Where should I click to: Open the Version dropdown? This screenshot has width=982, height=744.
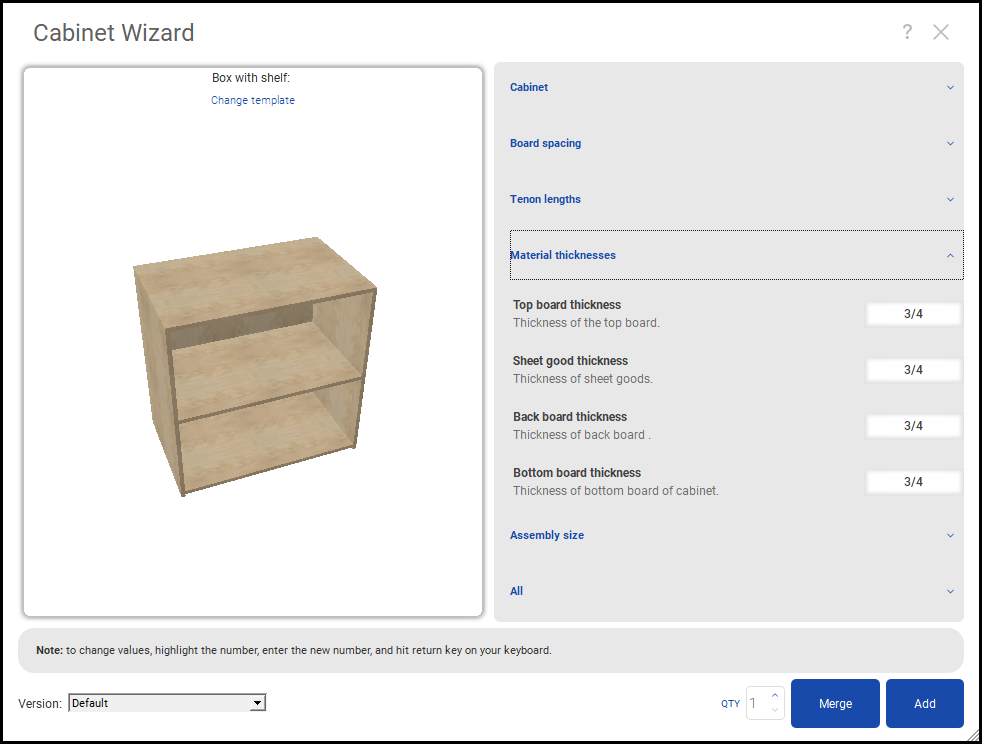click(167, 703)
